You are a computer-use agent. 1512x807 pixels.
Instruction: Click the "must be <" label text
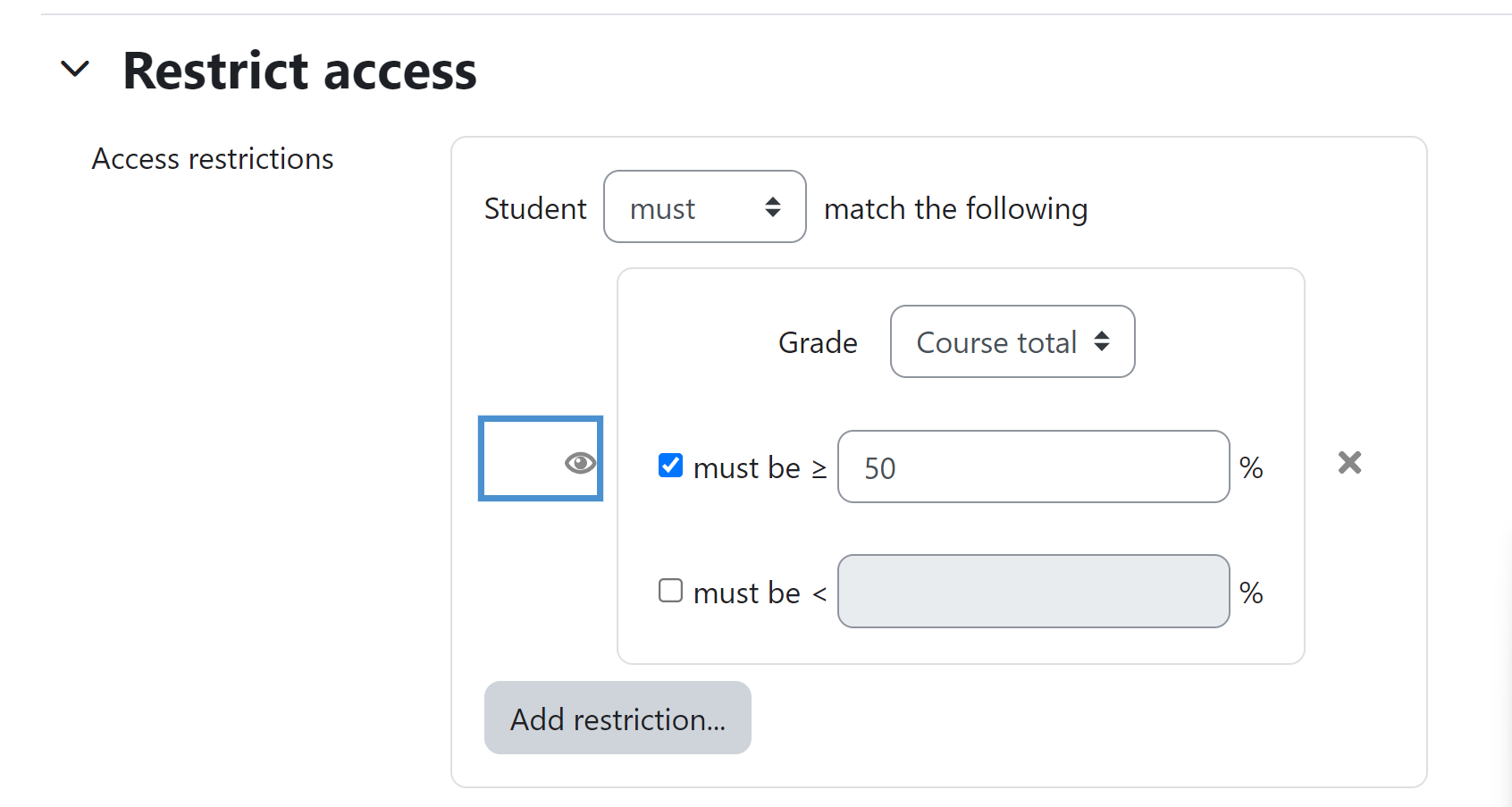(x=760, y=593)
